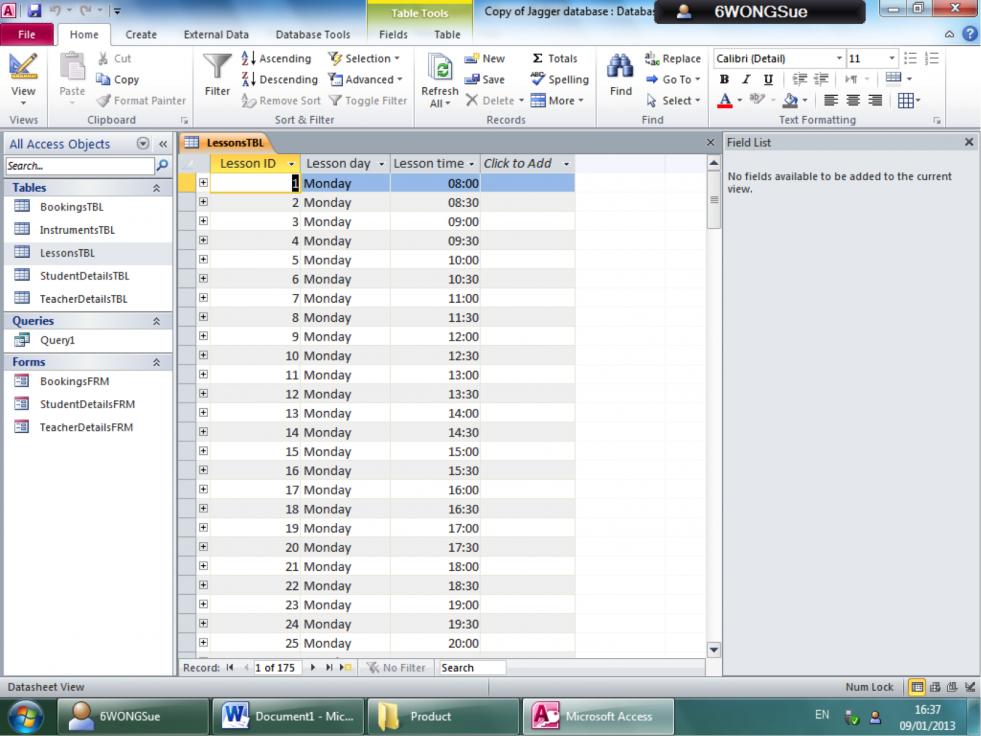Toggle bold text formatting

724,79
